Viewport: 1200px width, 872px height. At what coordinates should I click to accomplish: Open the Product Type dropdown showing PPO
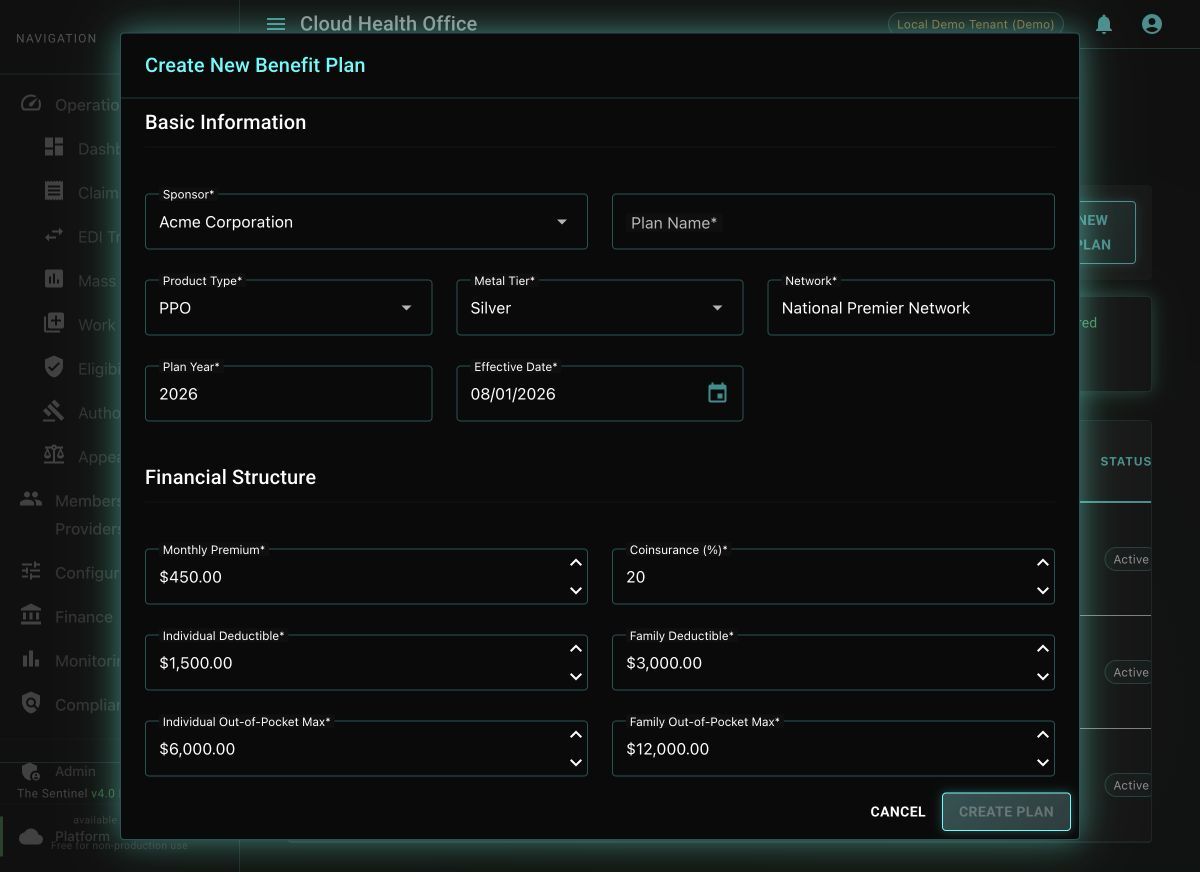point(288,308)
